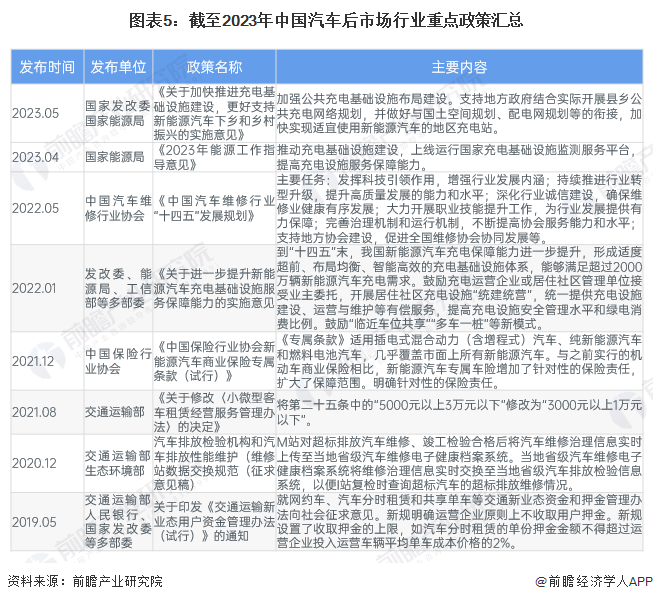Select the 2022.01 date cell

click(47, 288)
